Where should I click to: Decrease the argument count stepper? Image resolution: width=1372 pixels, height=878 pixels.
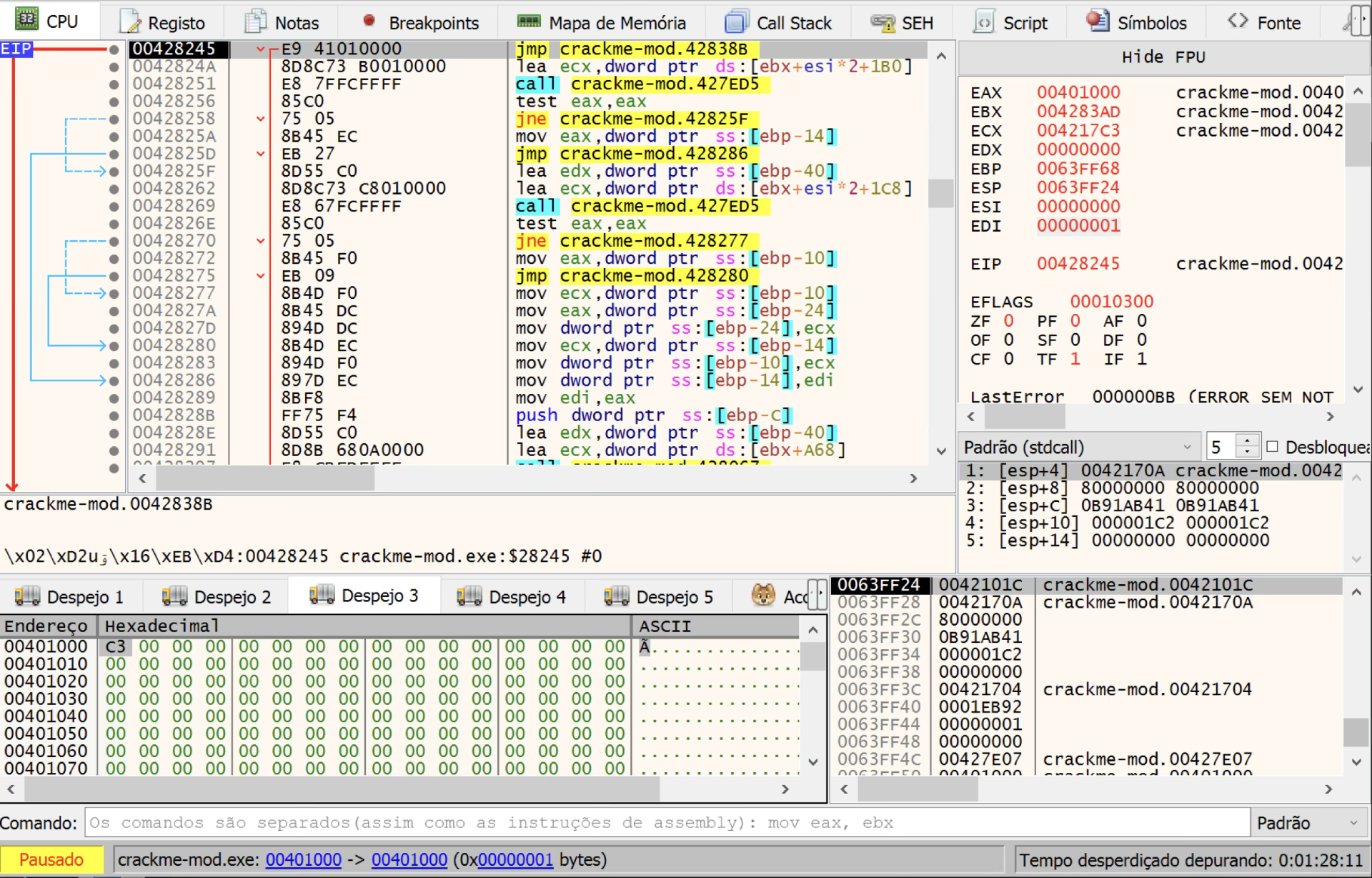pyautogui.click(x=1248, y=453)
